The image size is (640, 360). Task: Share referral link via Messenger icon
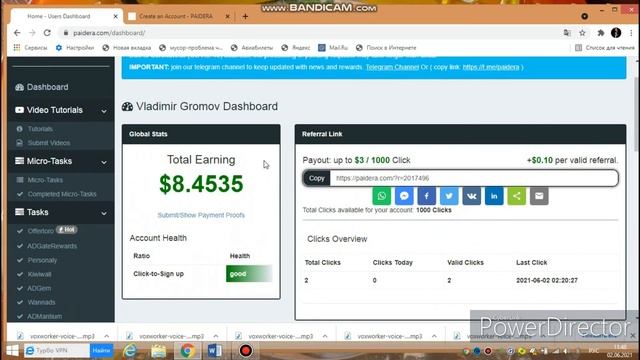404,196
